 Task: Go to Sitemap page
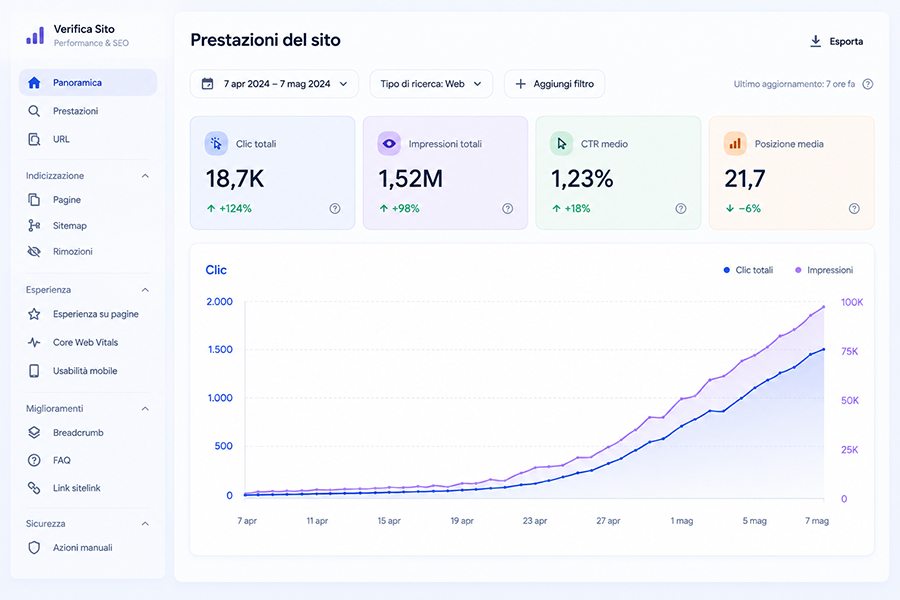(88, 226)
